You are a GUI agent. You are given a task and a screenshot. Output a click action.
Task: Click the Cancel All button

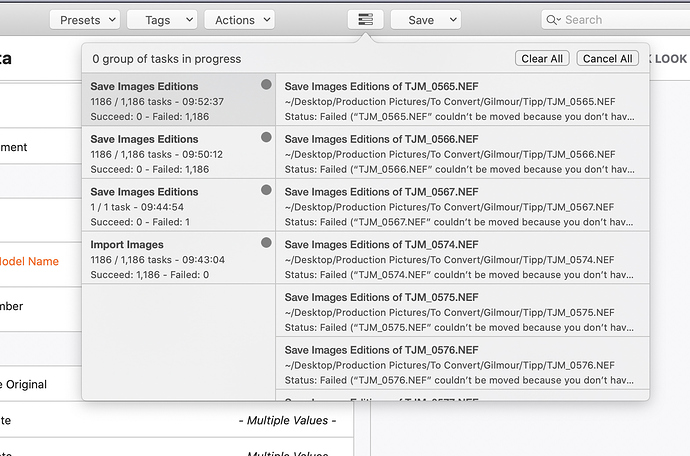click(607, 59)
